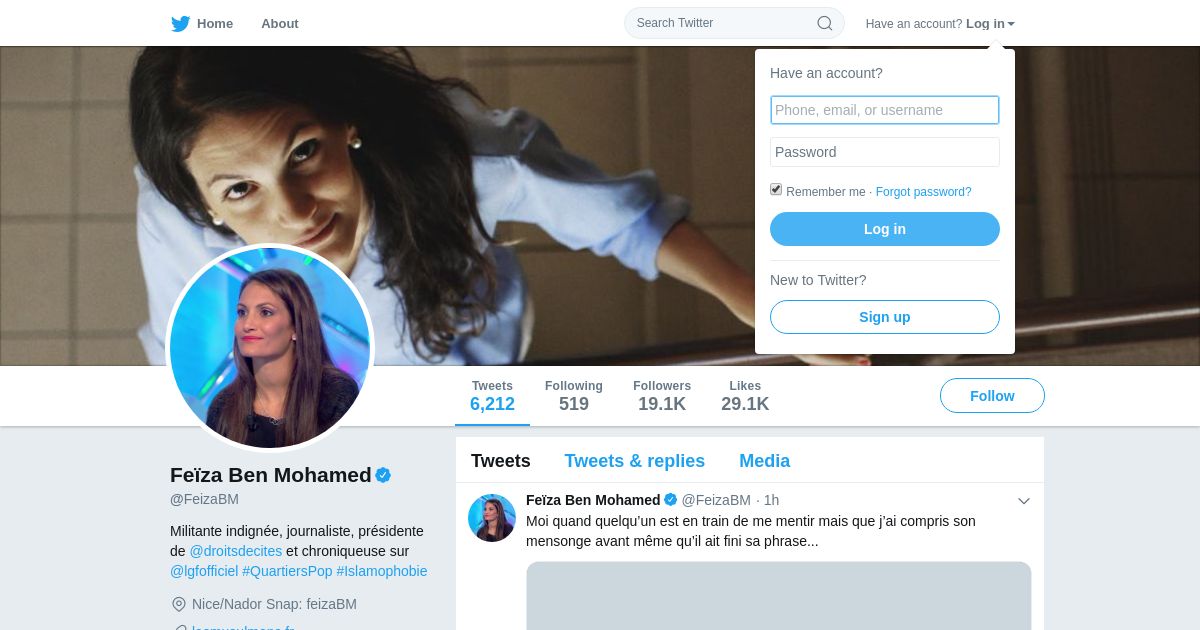Click the Sign up button
The image size is (1200, 630).
(x=885, y=317)
